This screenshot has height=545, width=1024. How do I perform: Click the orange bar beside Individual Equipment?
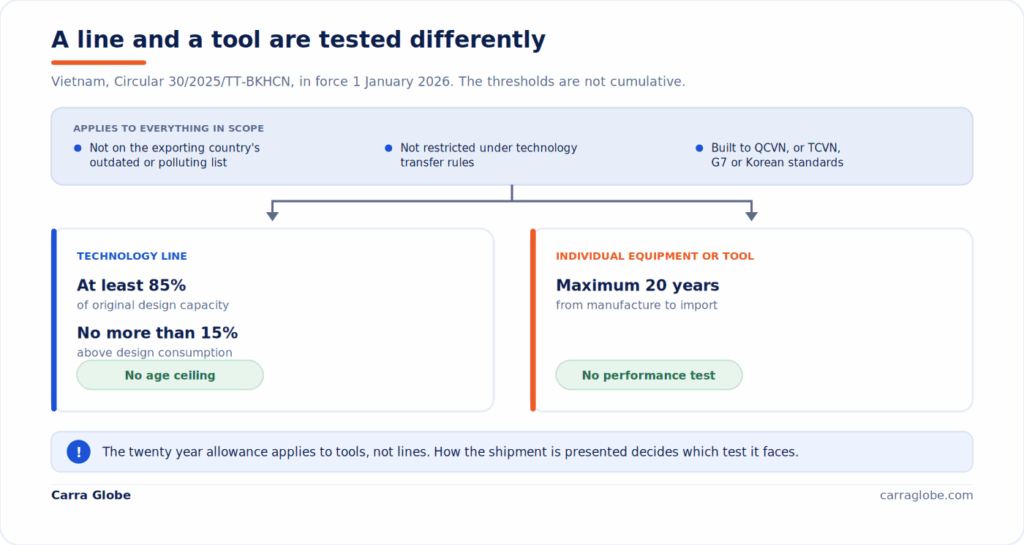click(533, 320)
